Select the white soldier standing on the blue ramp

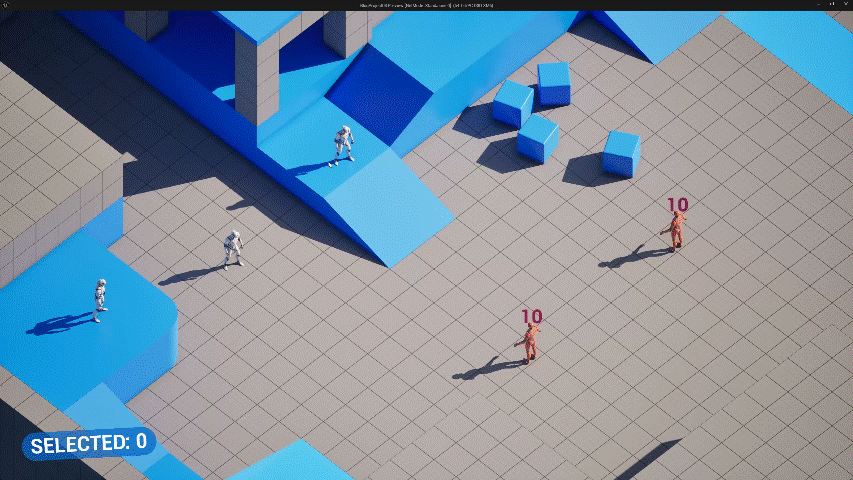[x=343, y=144]
